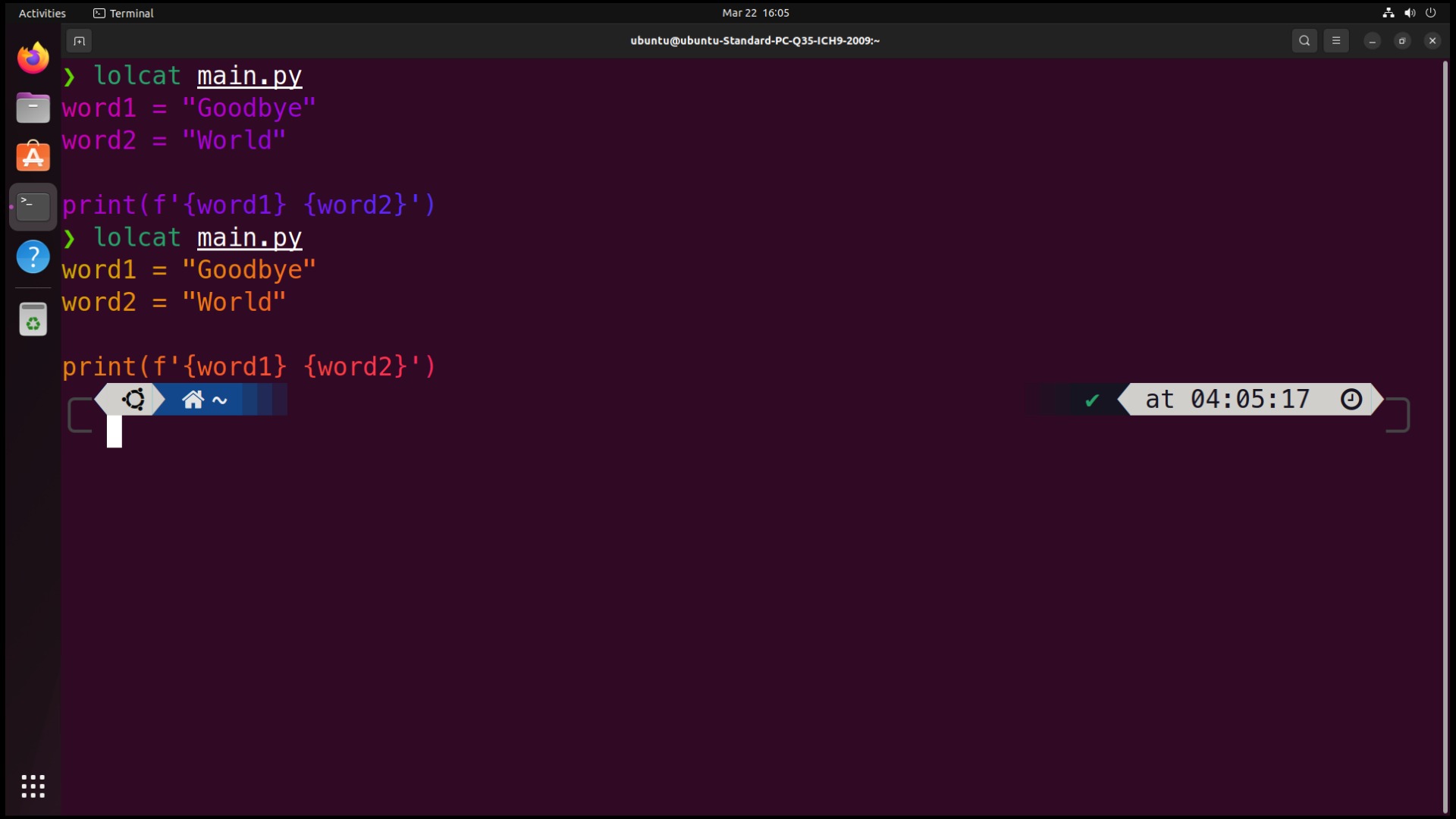Click the terminal vertical scrollbar

1445,436
